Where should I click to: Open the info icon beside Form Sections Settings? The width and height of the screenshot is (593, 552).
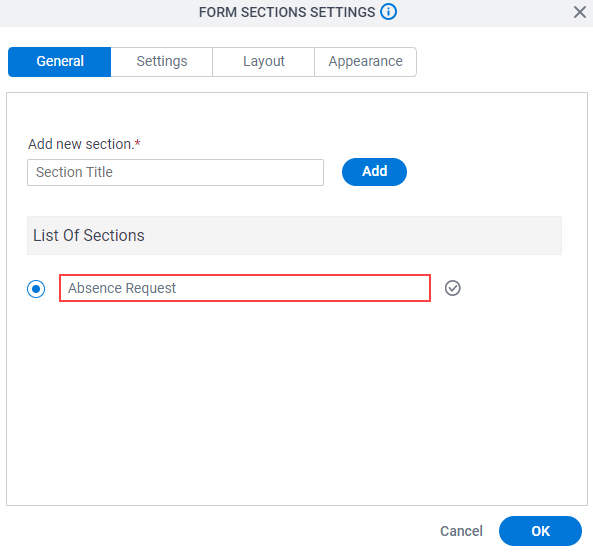(388, 12)
